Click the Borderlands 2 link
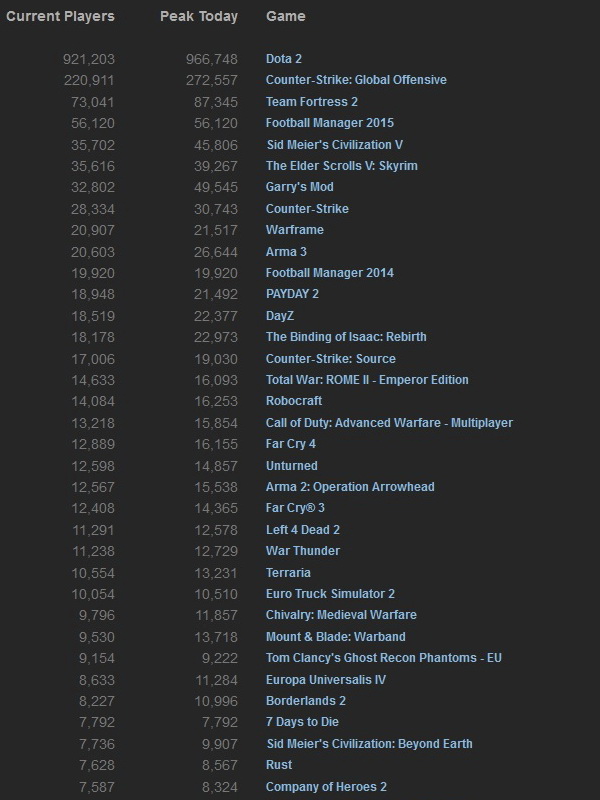600x800 pixels. [306, 701]
